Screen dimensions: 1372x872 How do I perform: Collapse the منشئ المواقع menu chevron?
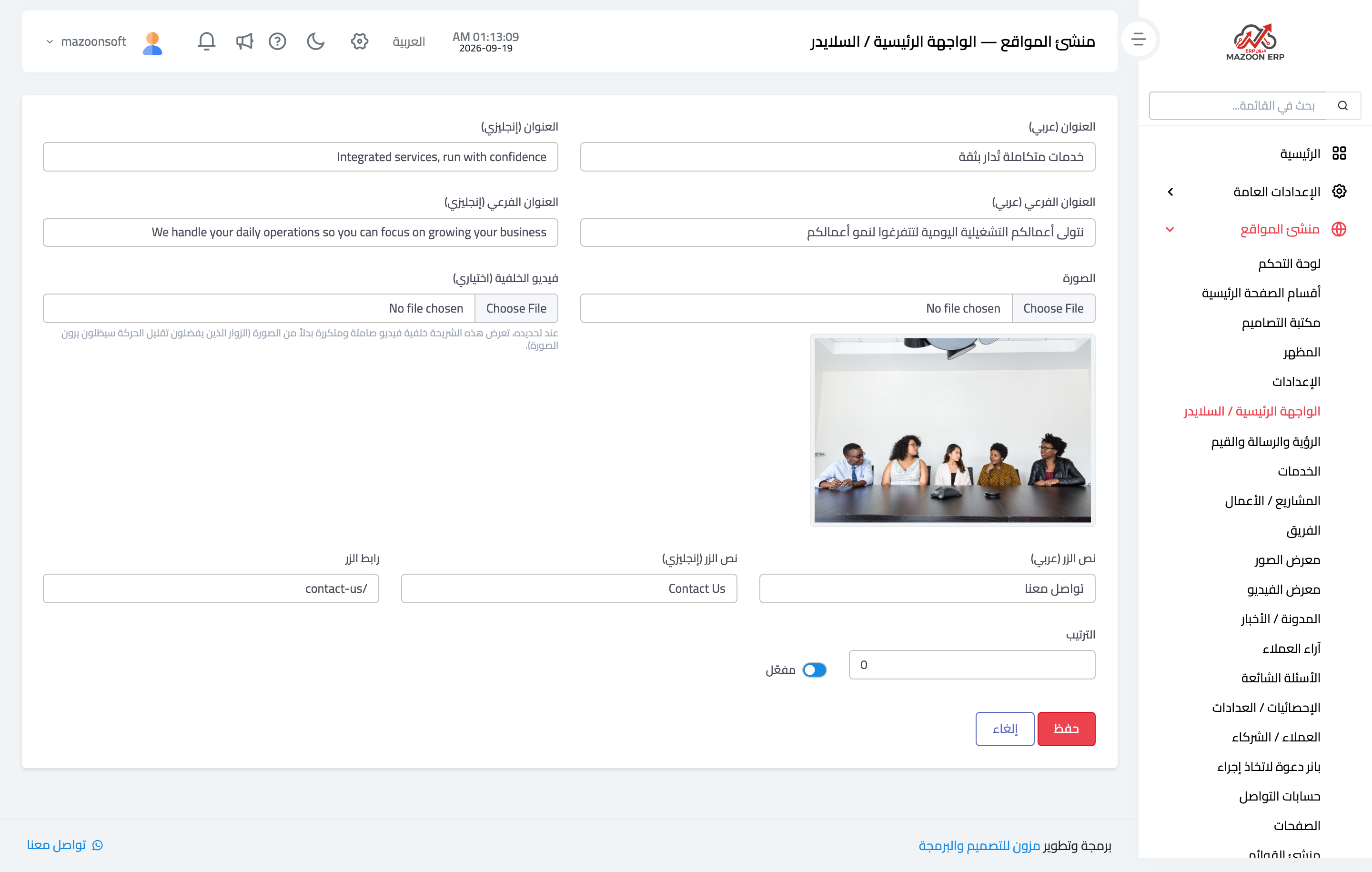coord(1170,230)
